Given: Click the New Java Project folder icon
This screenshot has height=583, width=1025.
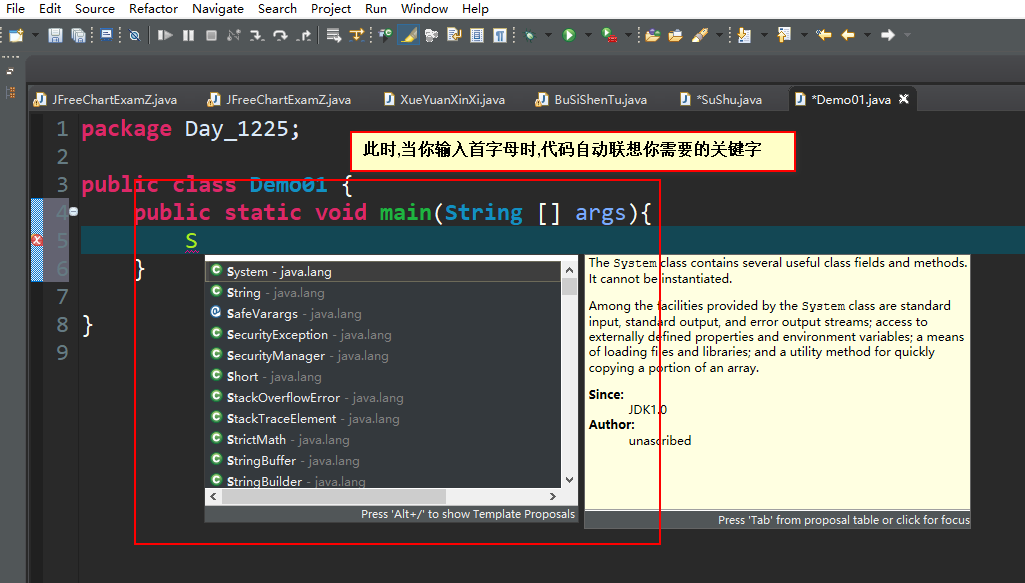Looking at the screenshot, I should 652,35.
